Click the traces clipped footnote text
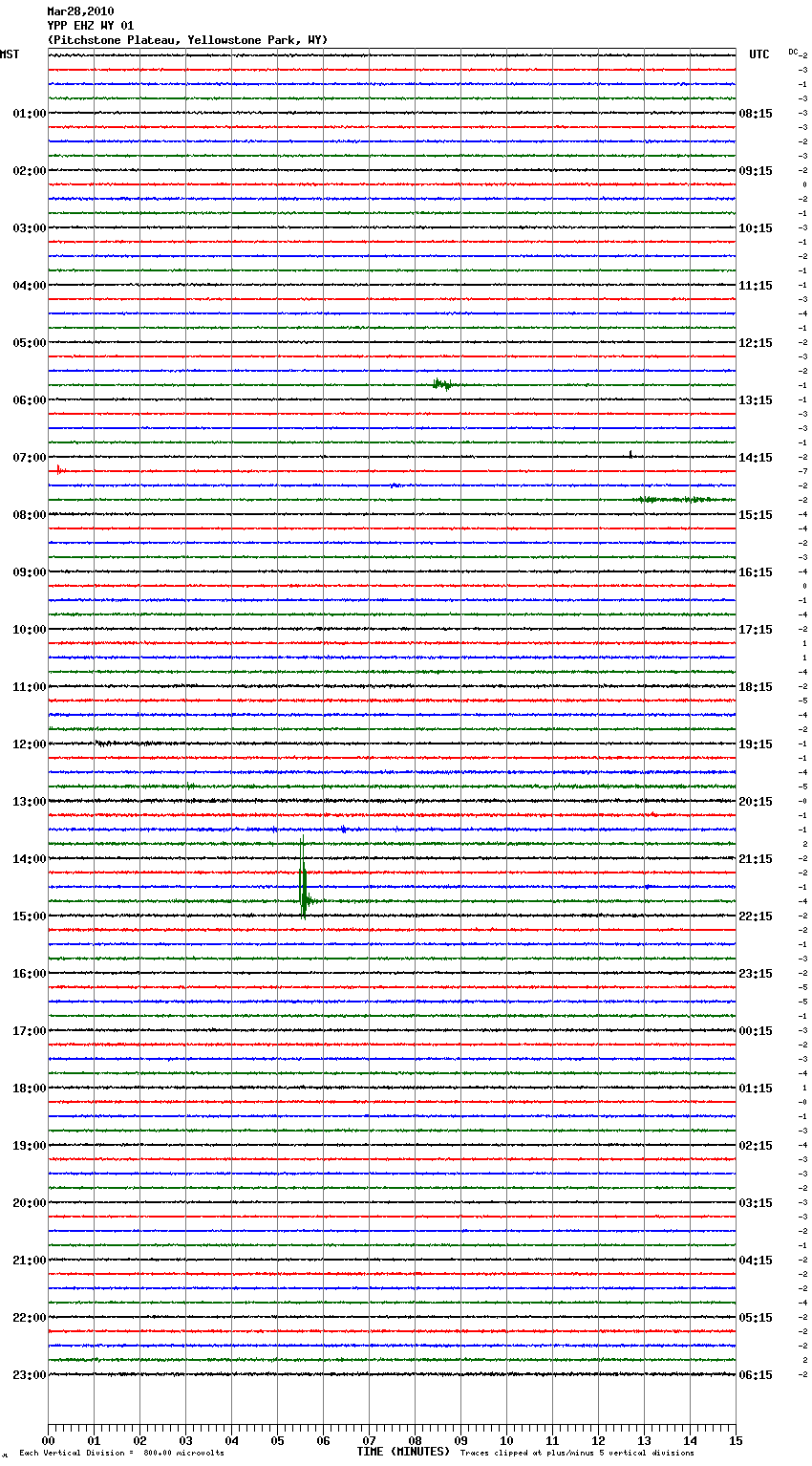 (577, 1454)
